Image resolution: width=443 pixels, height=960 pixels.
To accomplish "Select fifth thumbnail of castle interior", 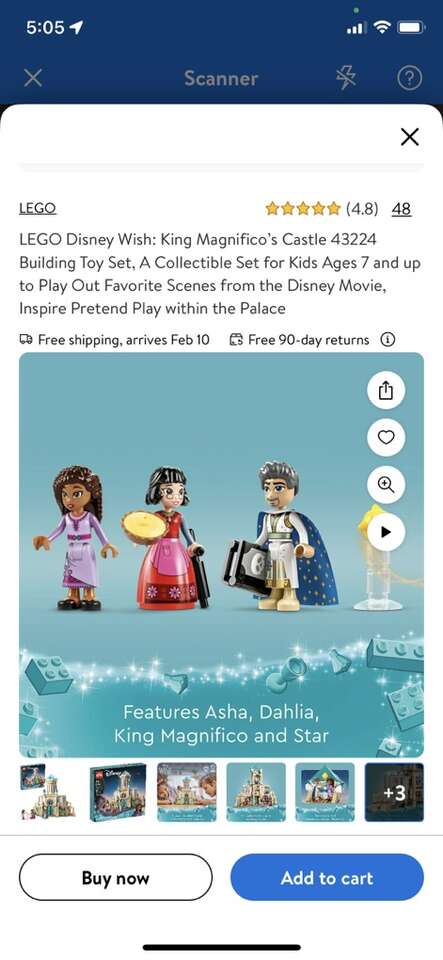I will pos(325,792).
